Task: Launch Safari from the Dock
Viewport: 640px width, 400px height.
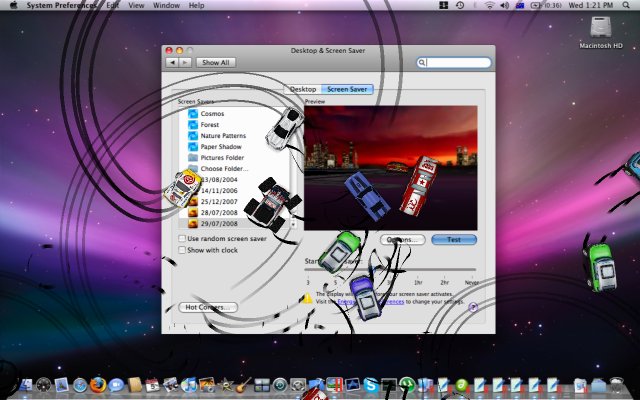Action: pyautogui.click(x=80, y=384)
